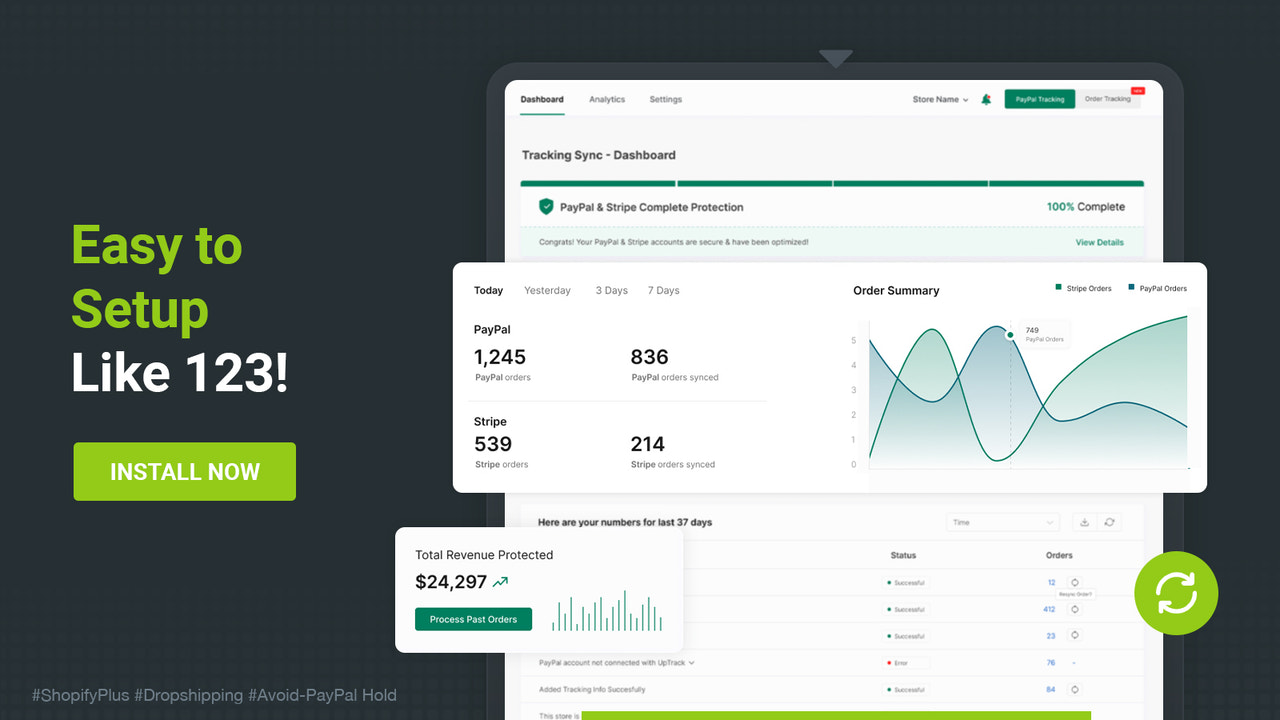Toggle the Stripe Orders legend
The image size is (1280, 720).
coord(1083,287)
